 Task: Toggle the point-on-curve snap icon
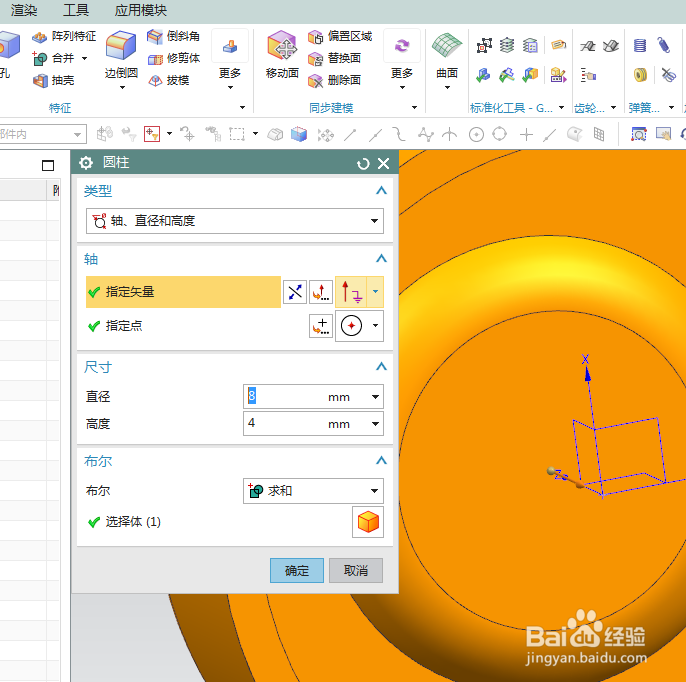click(x=550, y=134)
